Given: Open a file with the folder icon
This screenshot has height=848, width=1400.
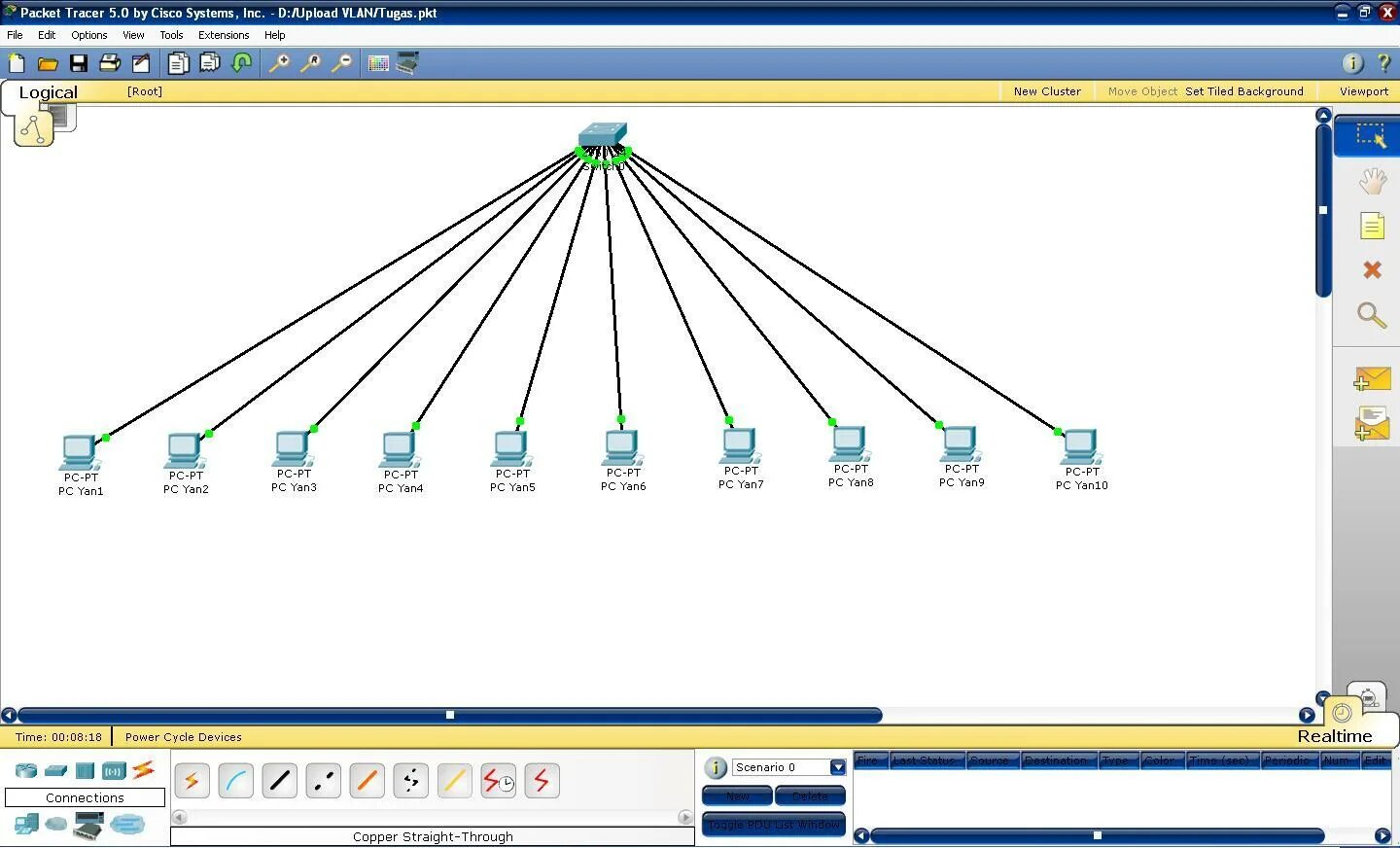Looking at the screenshot, I should tap(48, 63).
